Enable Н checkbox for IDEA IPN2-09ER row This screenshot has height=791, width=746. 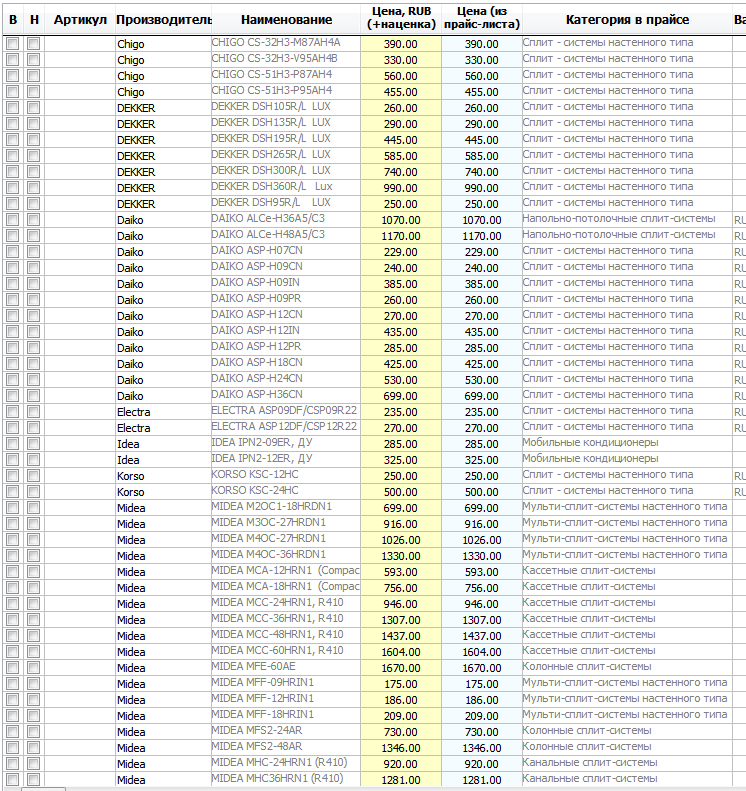34,444
